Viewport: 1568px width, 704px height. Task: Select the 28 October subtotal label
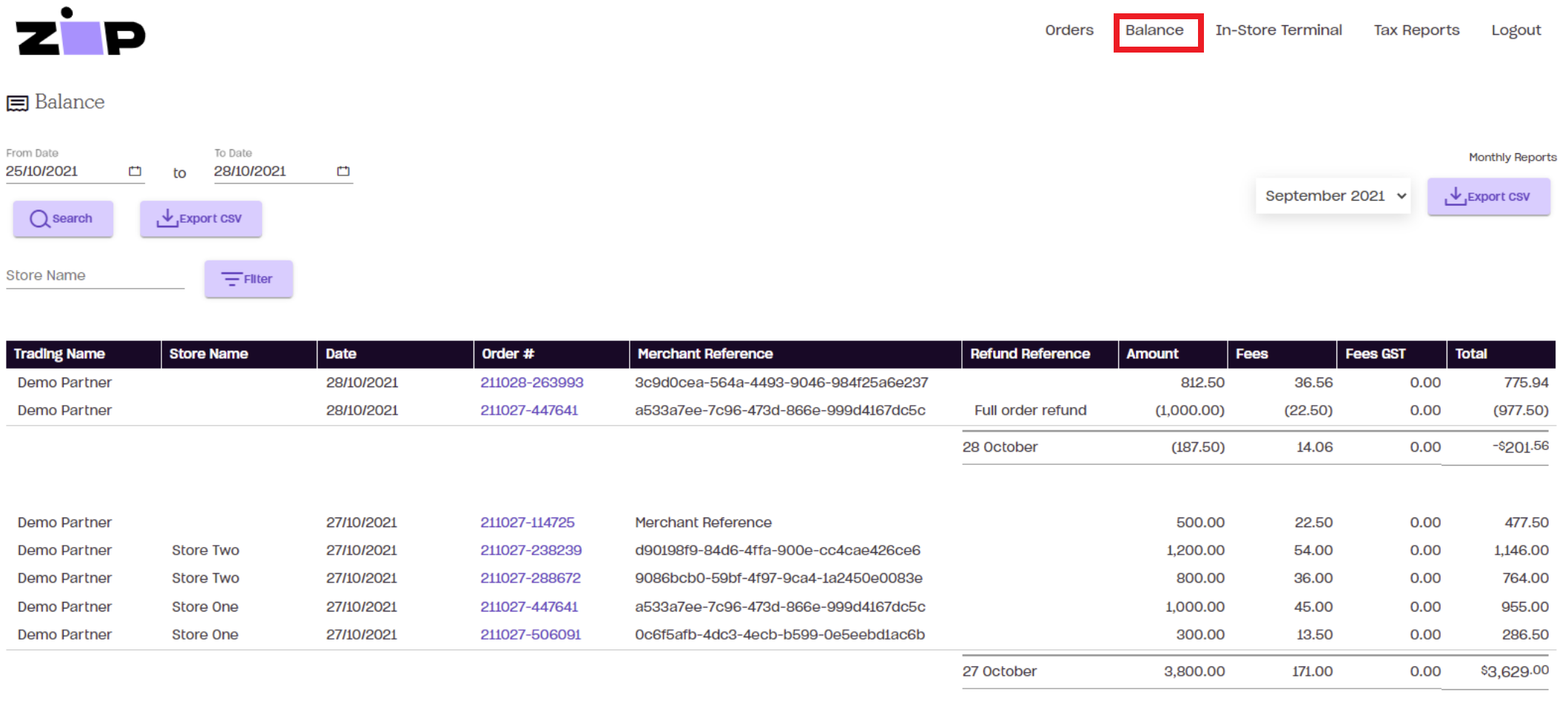point(1000,447)
